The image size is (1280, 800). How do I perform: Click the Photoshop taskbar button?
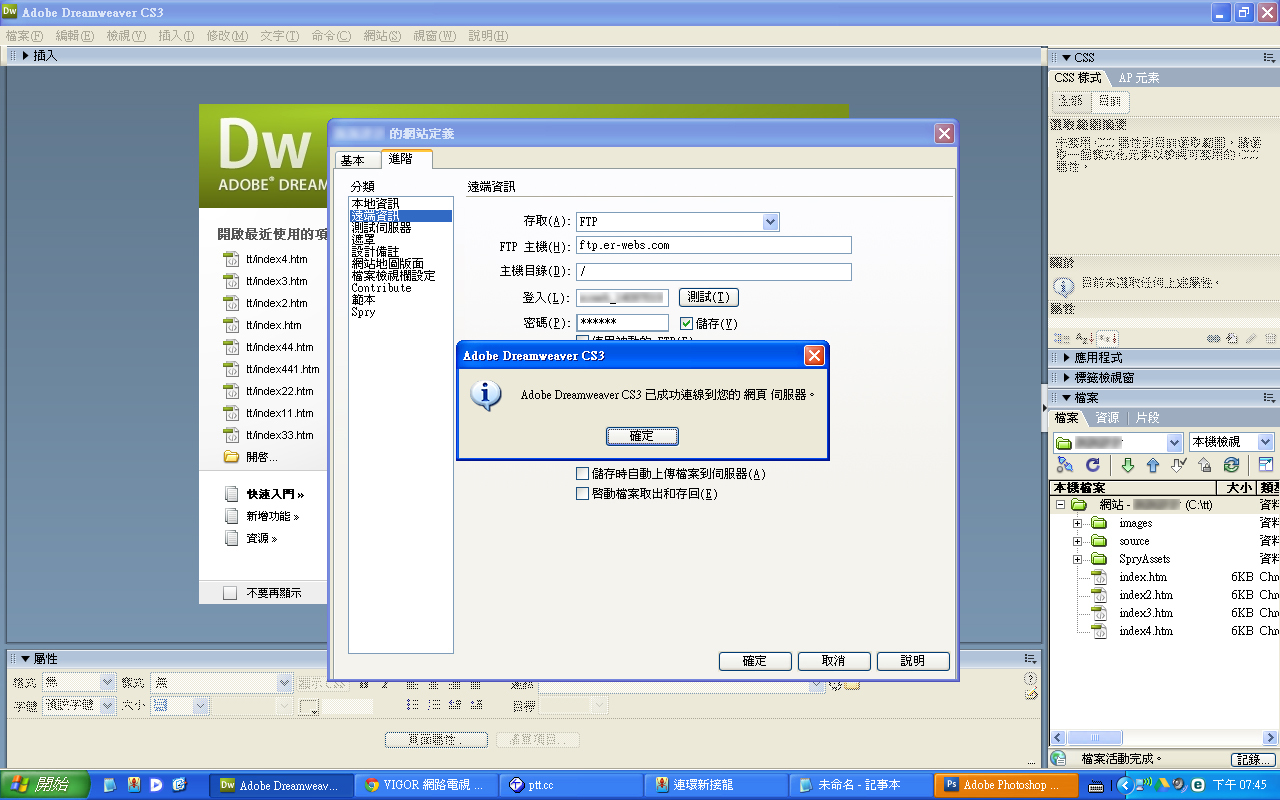(1006, 785)
